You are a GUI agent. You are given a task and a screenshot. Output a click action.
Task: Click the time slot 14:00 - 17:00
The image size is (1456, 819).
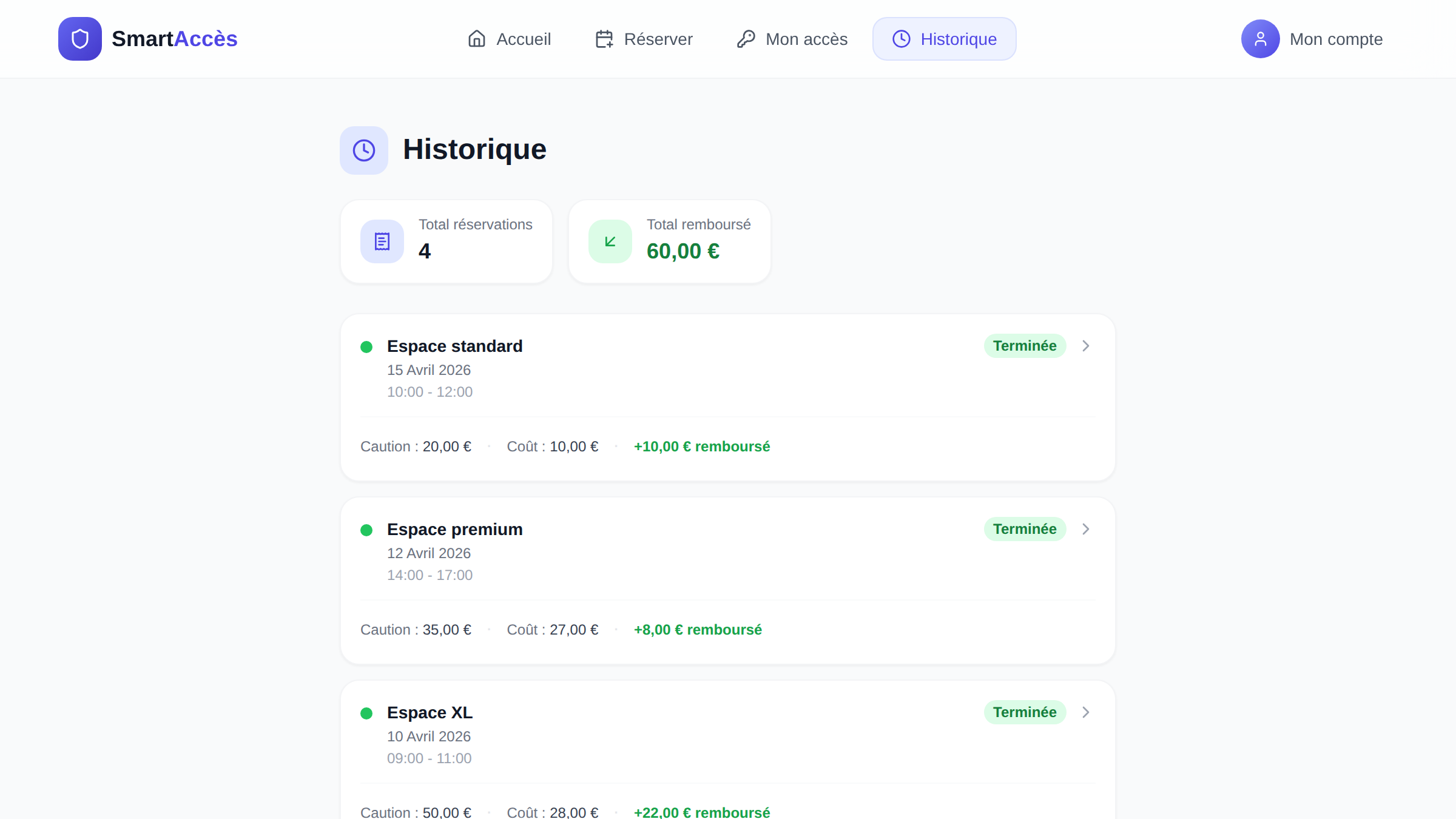tap(430, 575)
